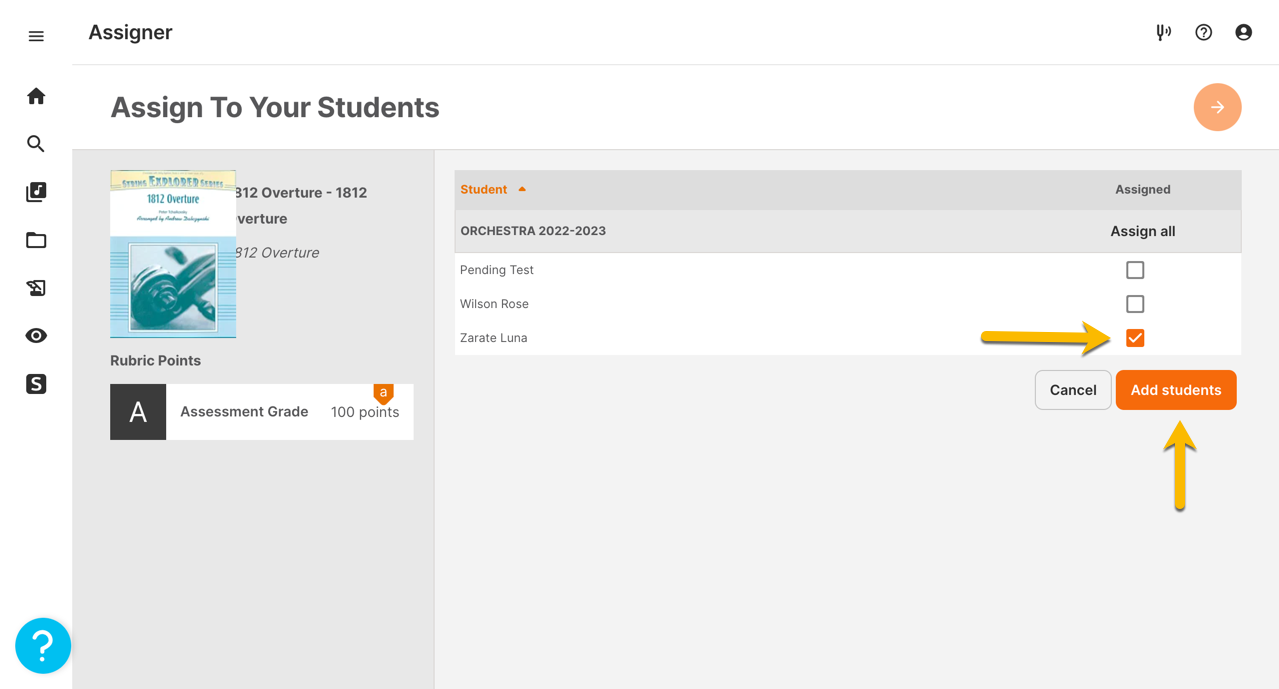Screen dimensions: 1279x689
Task: Go to the Home sidebar icon
Action: [36, 96]
